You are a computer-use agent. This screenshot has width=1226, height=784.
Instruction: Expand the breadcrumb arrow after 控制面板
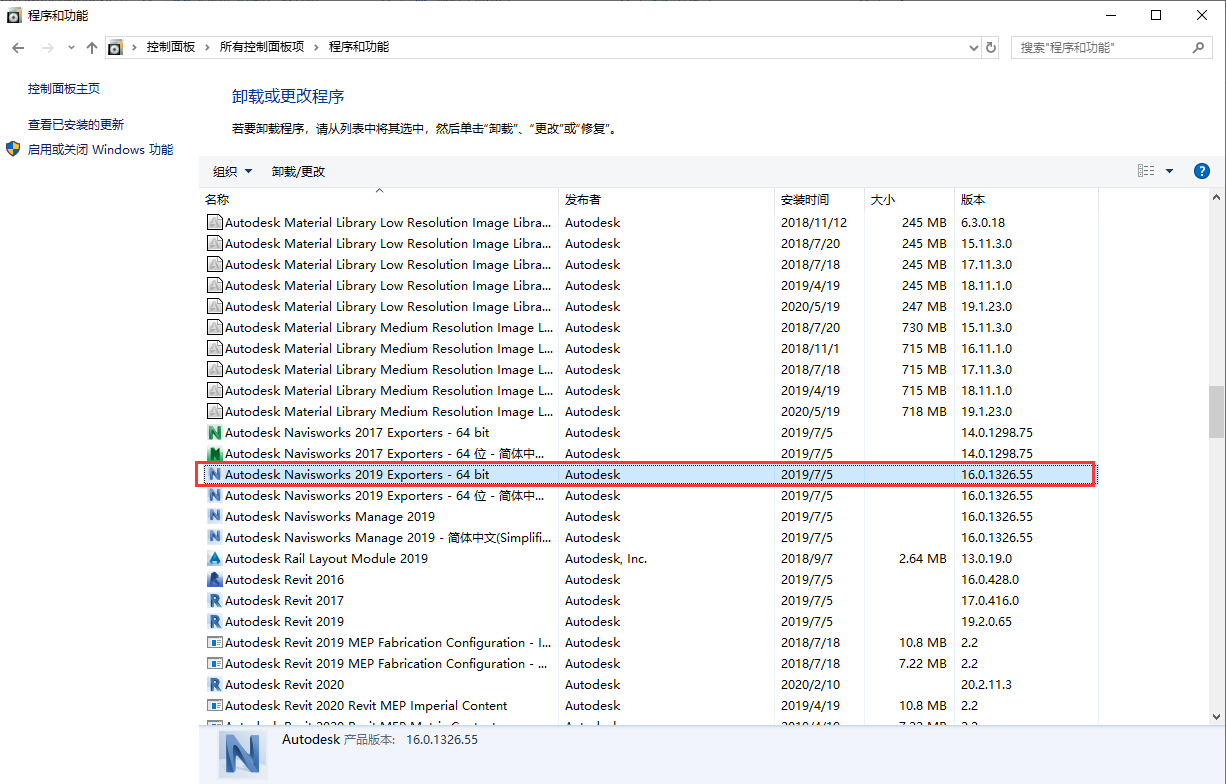pyautogui.click(x=208, y=47)
